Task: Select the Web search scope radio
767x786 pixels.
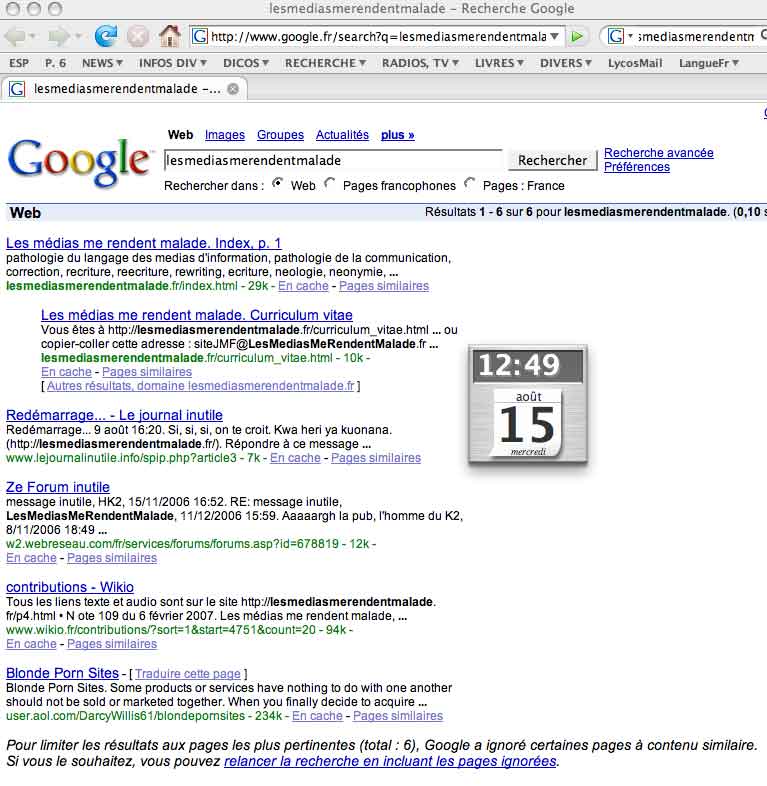Action: (x=277, y=183)
